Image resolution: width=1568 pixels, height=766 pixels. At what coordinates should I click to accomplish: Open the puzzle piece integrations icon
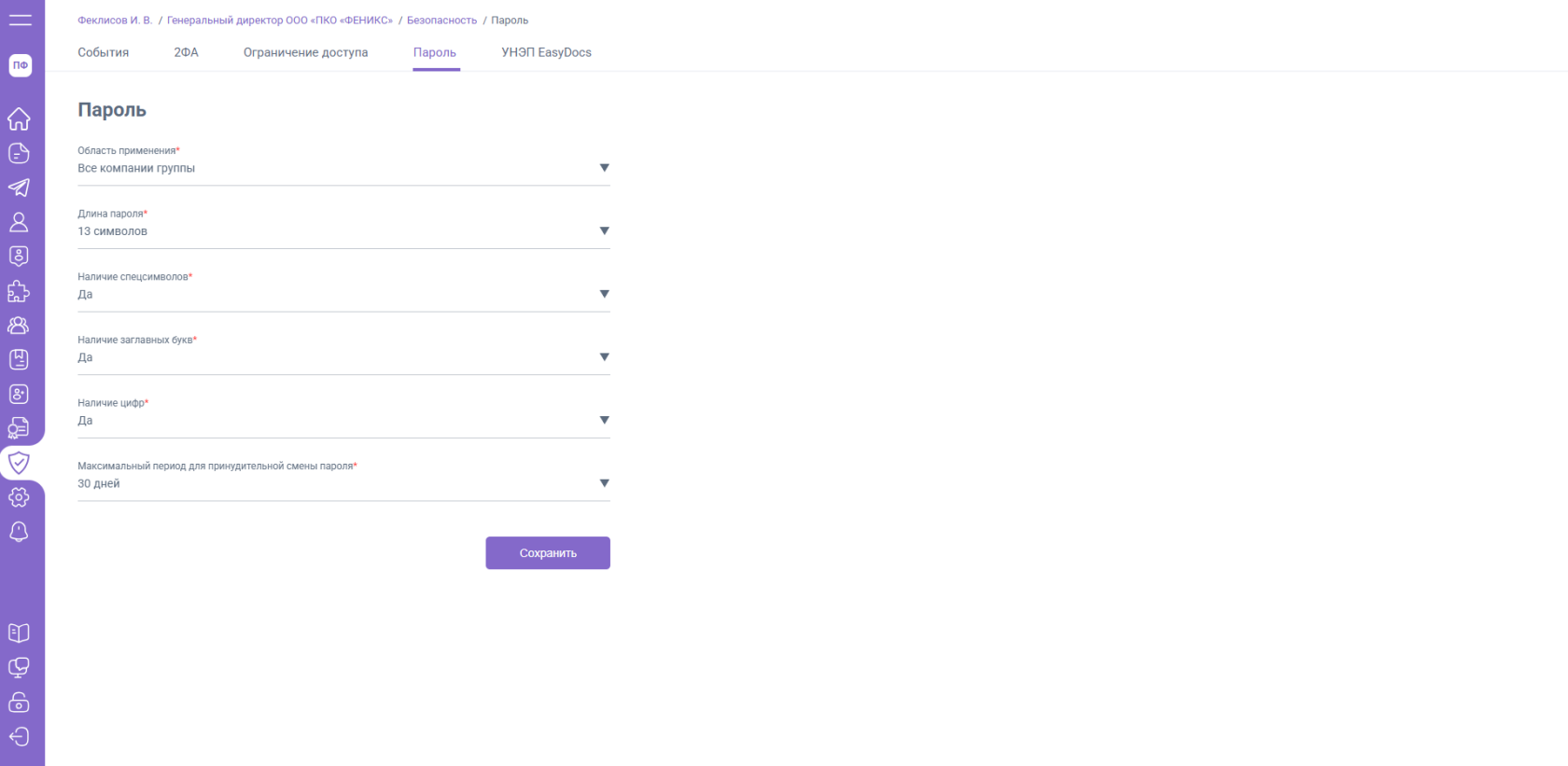point(19,291)
